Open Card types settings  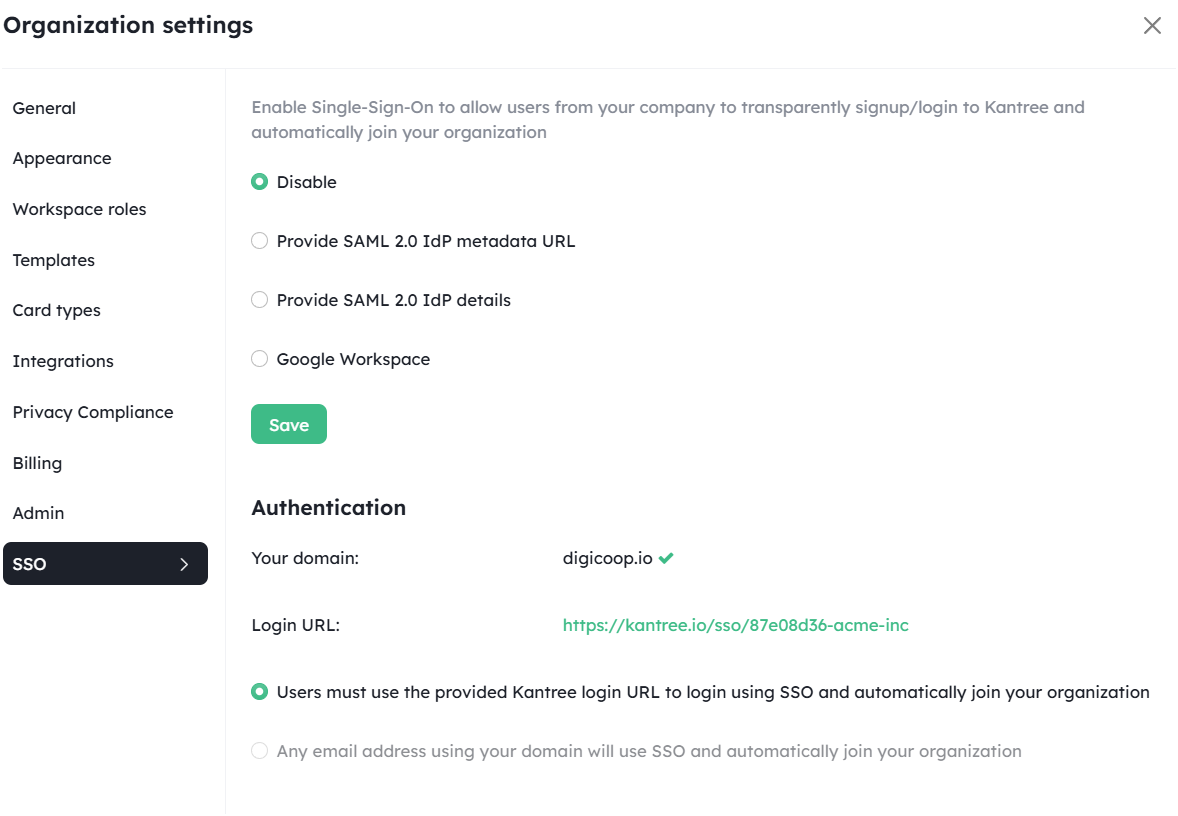click(56, 310)
